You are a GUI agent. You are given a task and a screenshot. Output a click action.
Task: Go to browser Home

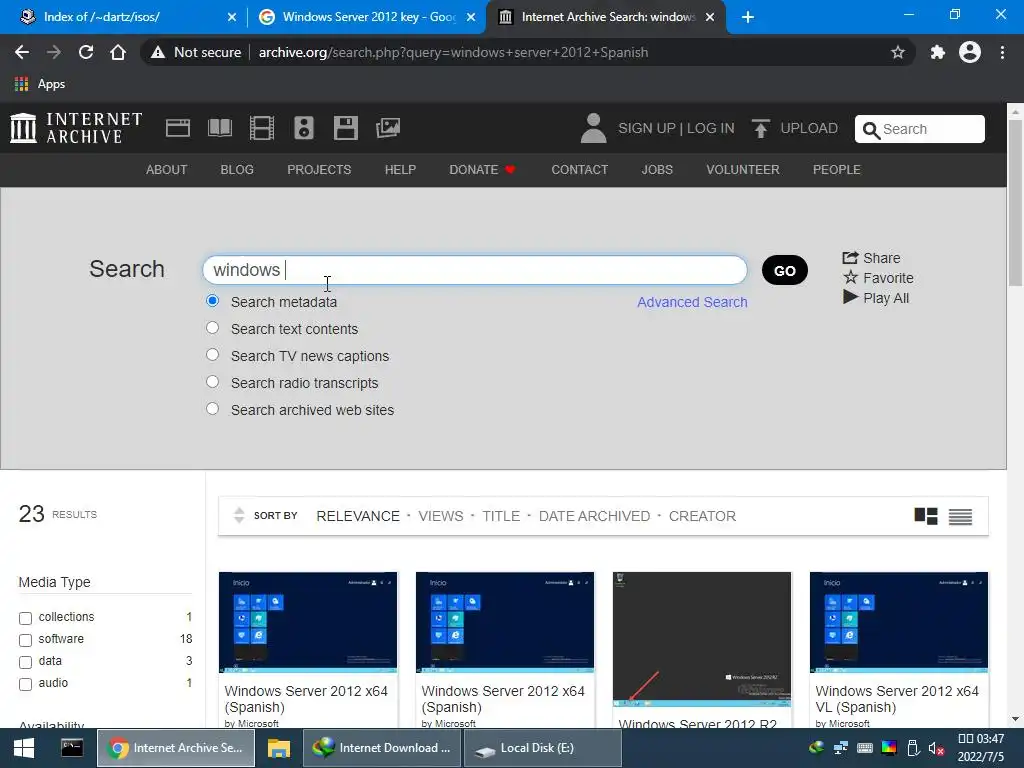pos(118,52)
